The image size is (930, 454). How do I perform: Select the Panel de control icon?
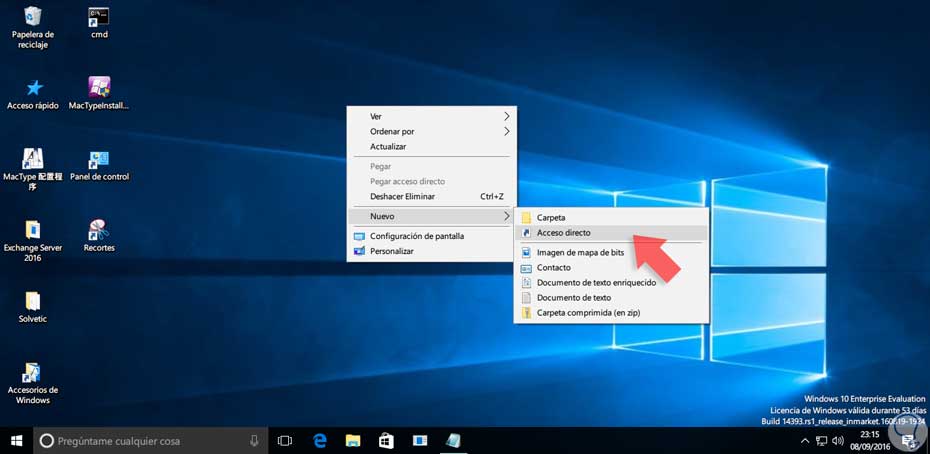click(x=99, y=165)
